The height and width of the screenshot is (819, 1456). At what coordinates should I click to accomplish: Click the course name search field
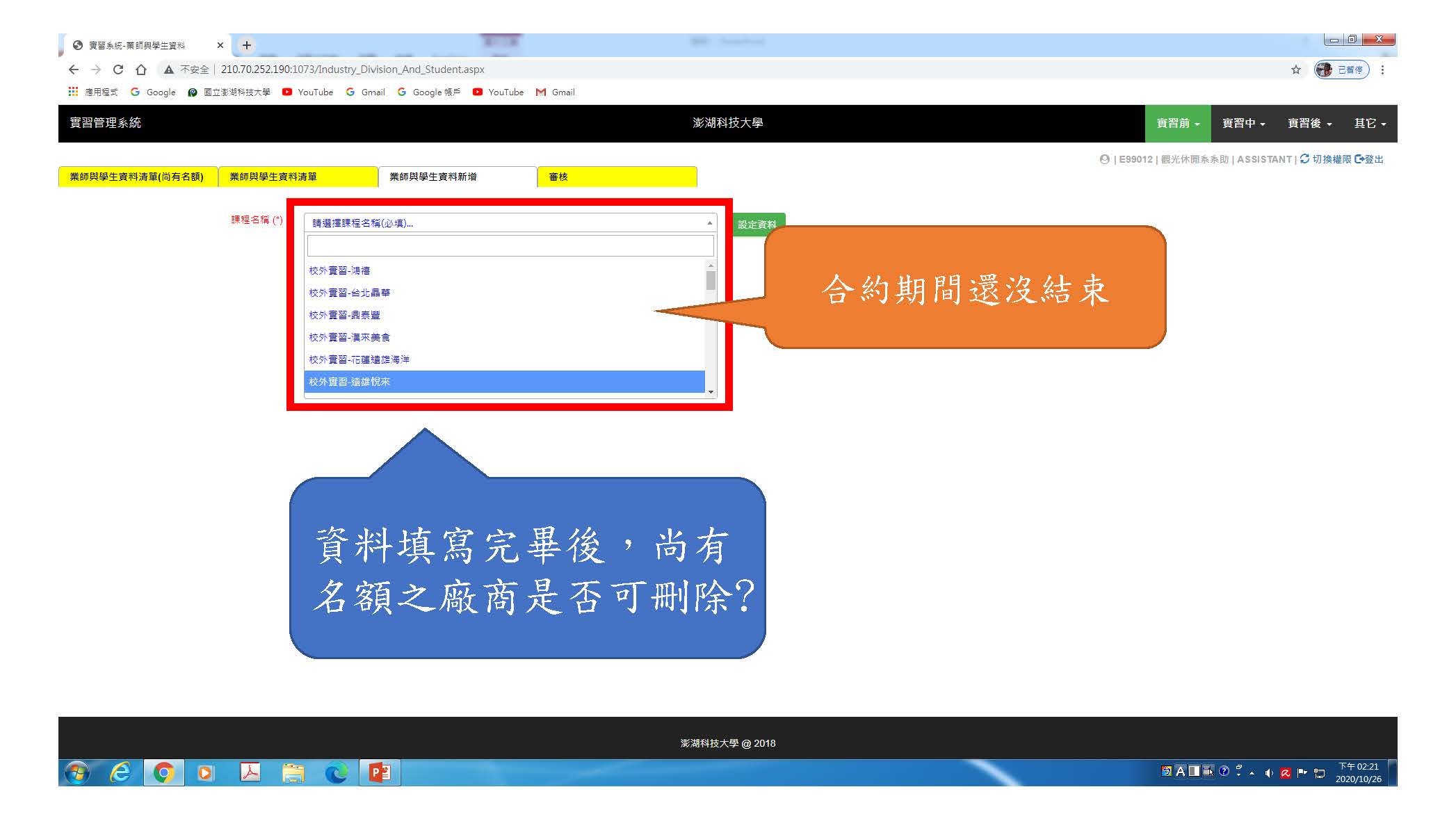coord(510,245)
